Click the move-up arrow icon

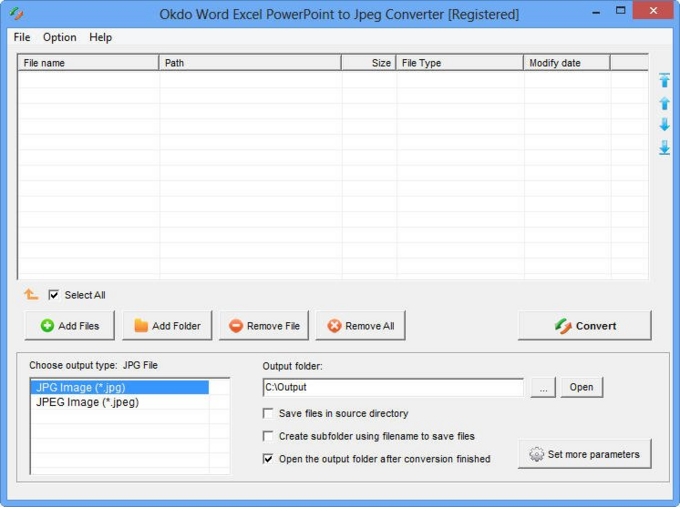coord(664,103)
